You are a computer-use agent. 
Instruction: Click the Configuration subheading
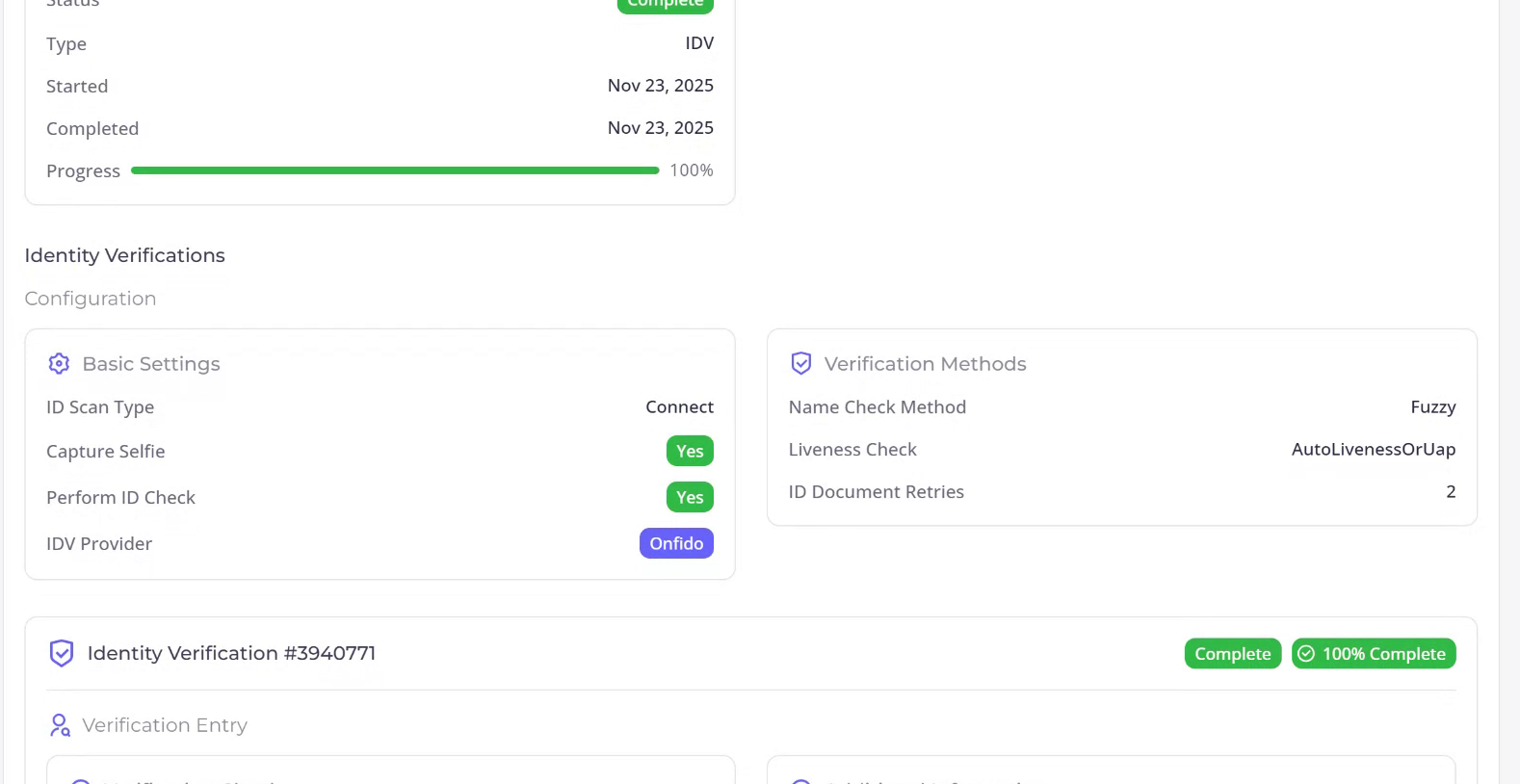pos(91,299)
